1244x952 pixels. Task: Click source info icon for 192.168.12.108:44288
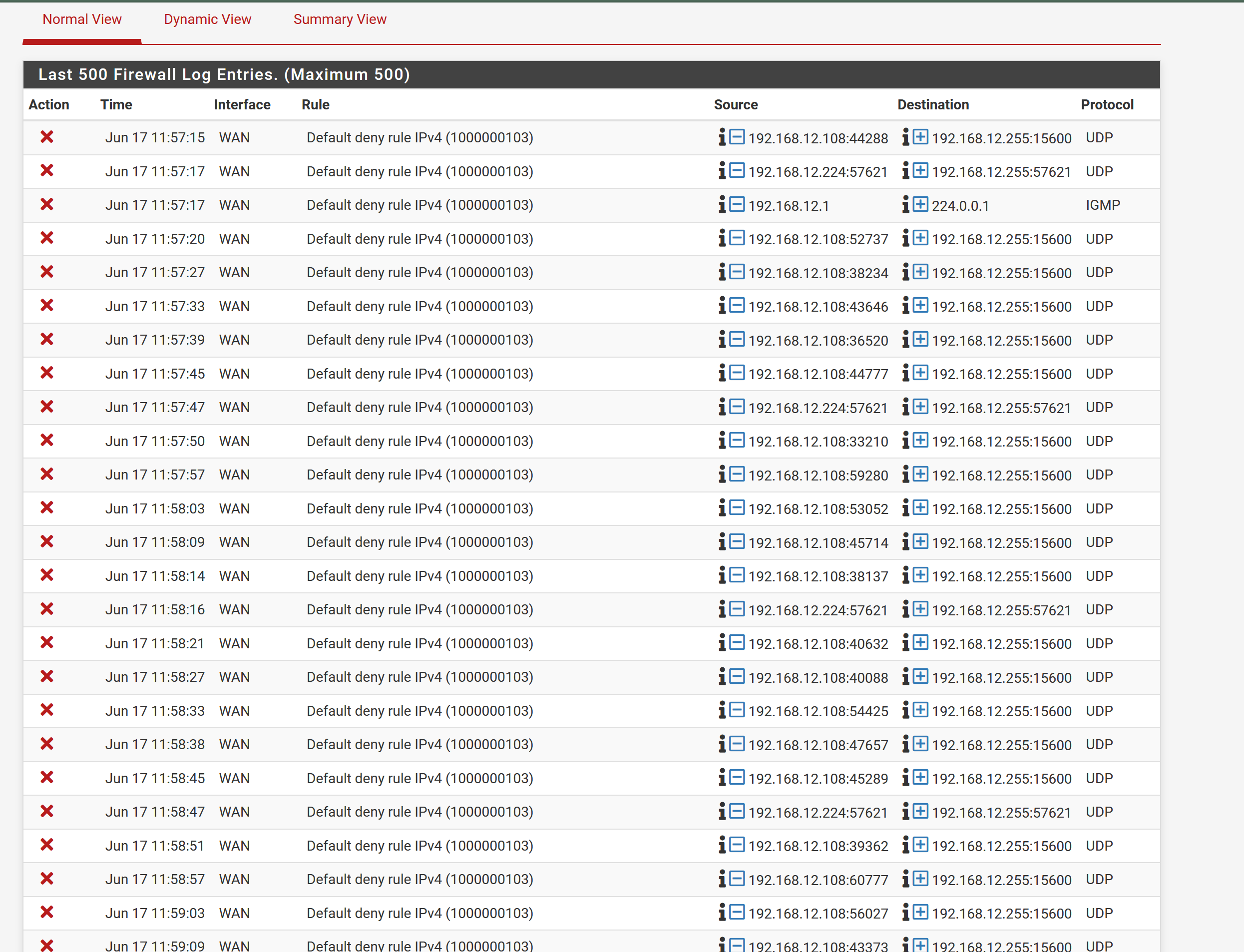722,137
